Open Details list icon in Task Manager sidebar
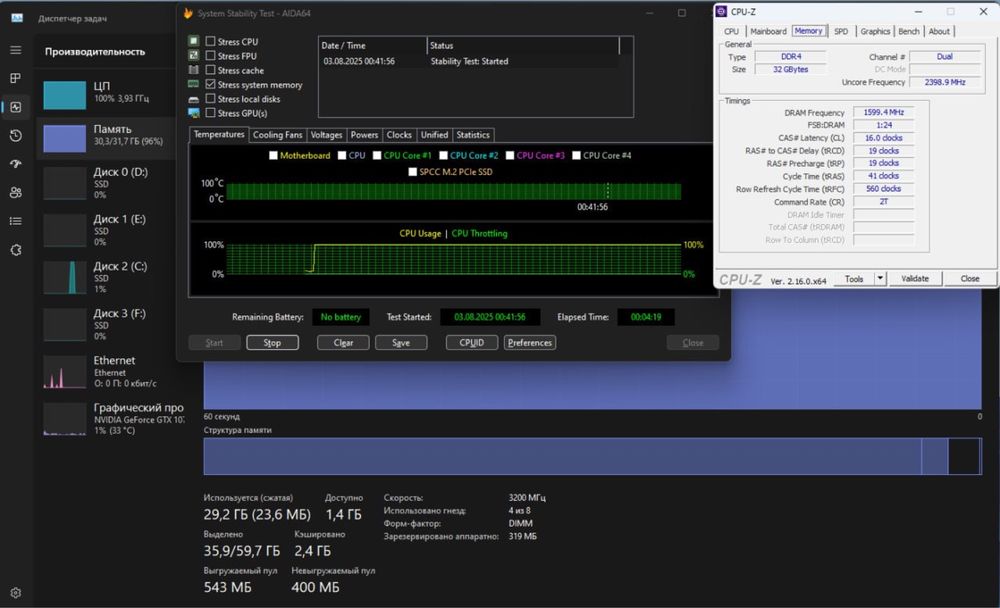This screenshot has height=608, width=1000. point(16,221)
